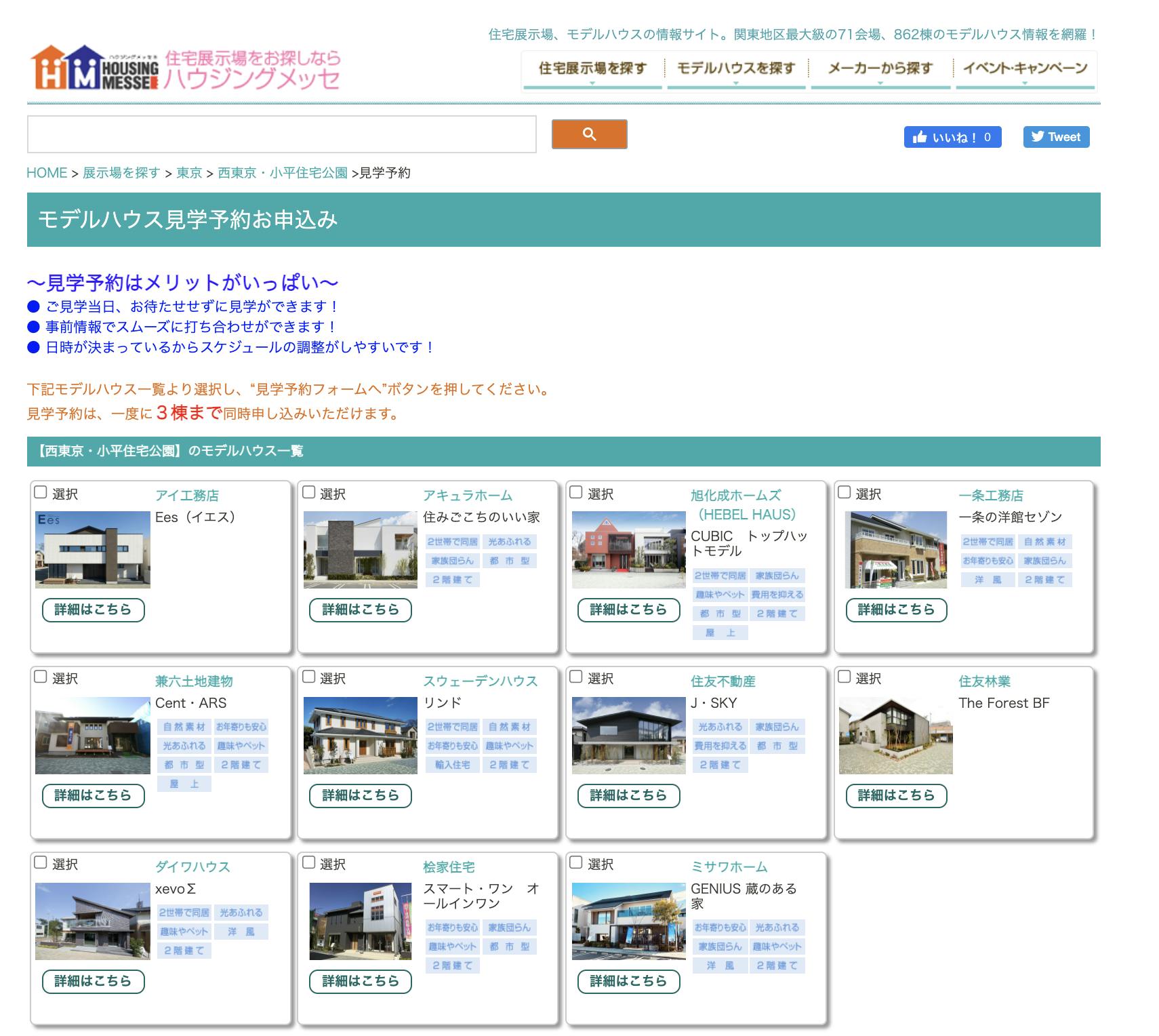Open the ダイワハウス maker link
The image size is (1159, 1036).
pos(193,867)
